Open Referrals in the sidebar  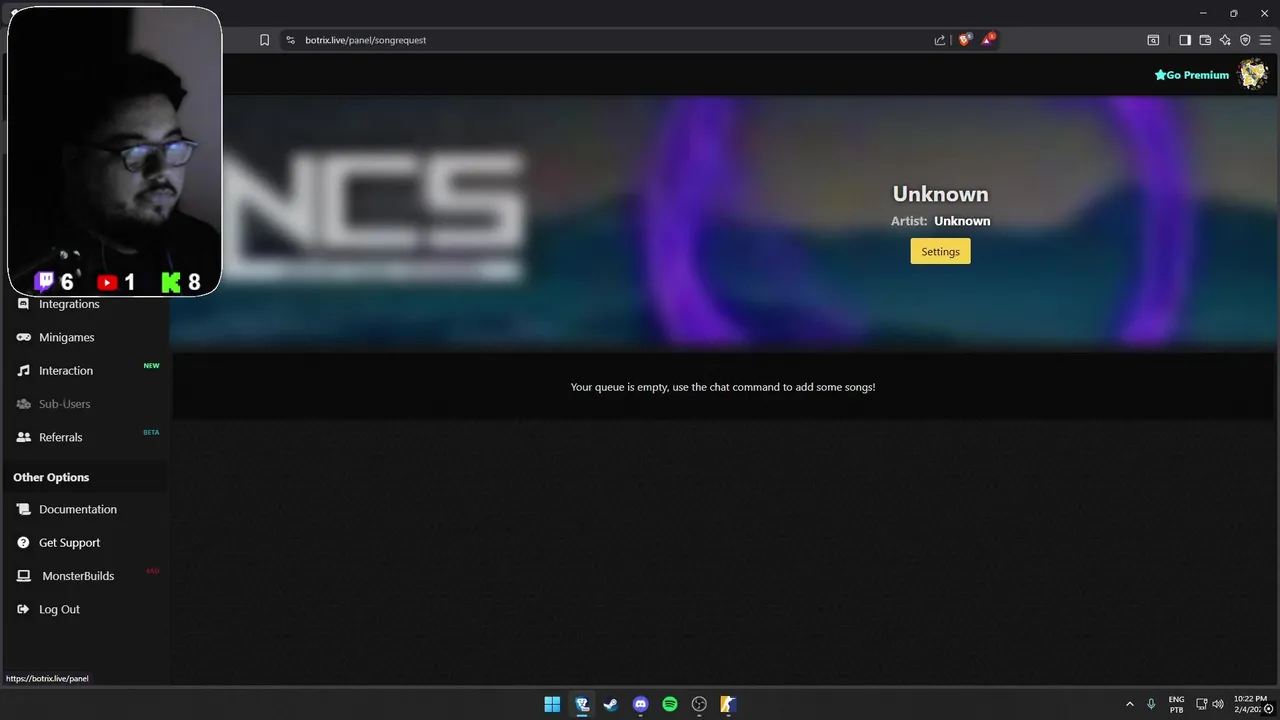[61, 437]
